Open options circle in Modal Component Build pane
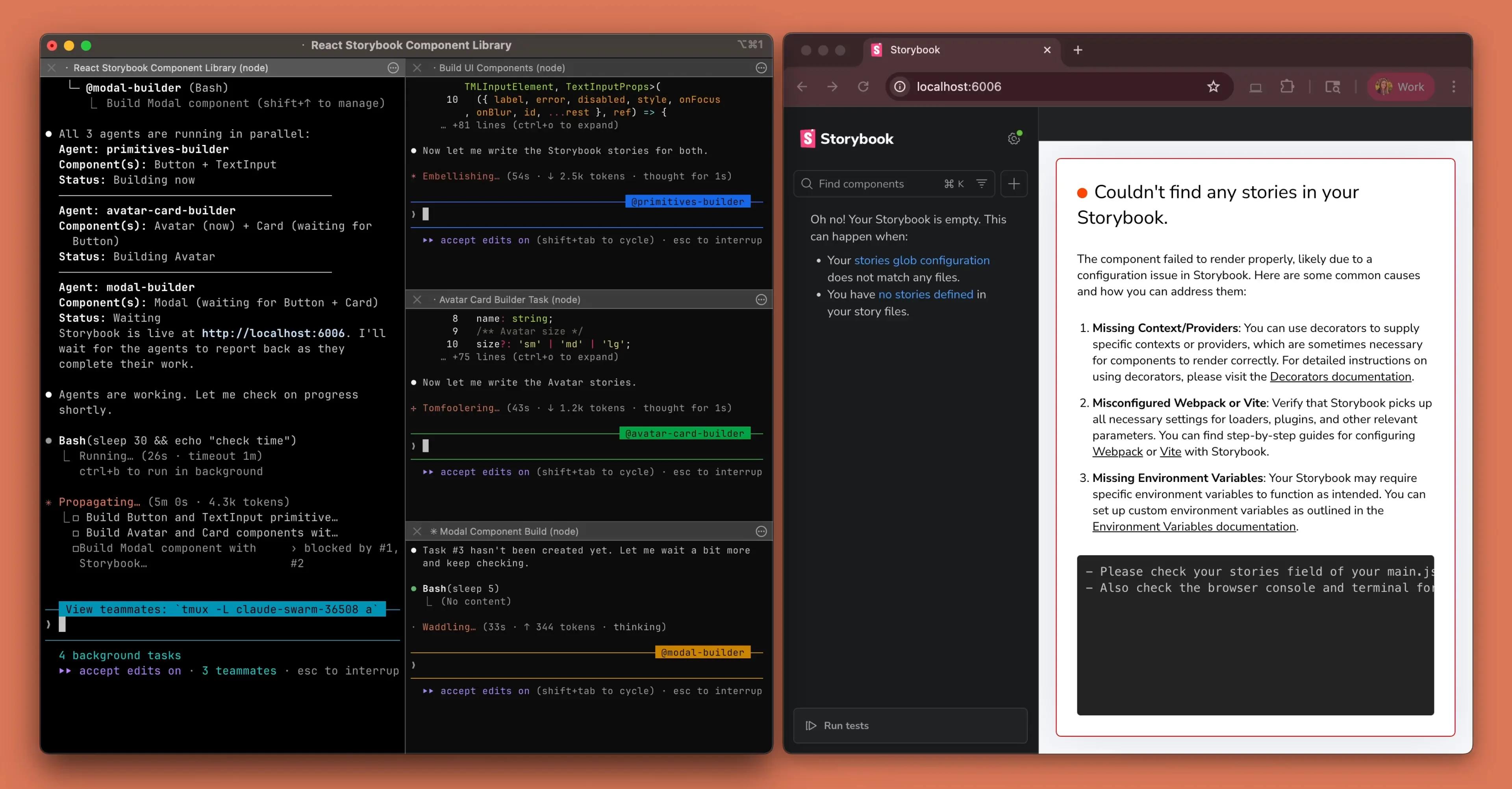1512x789 pixels. tap(761, 531)
